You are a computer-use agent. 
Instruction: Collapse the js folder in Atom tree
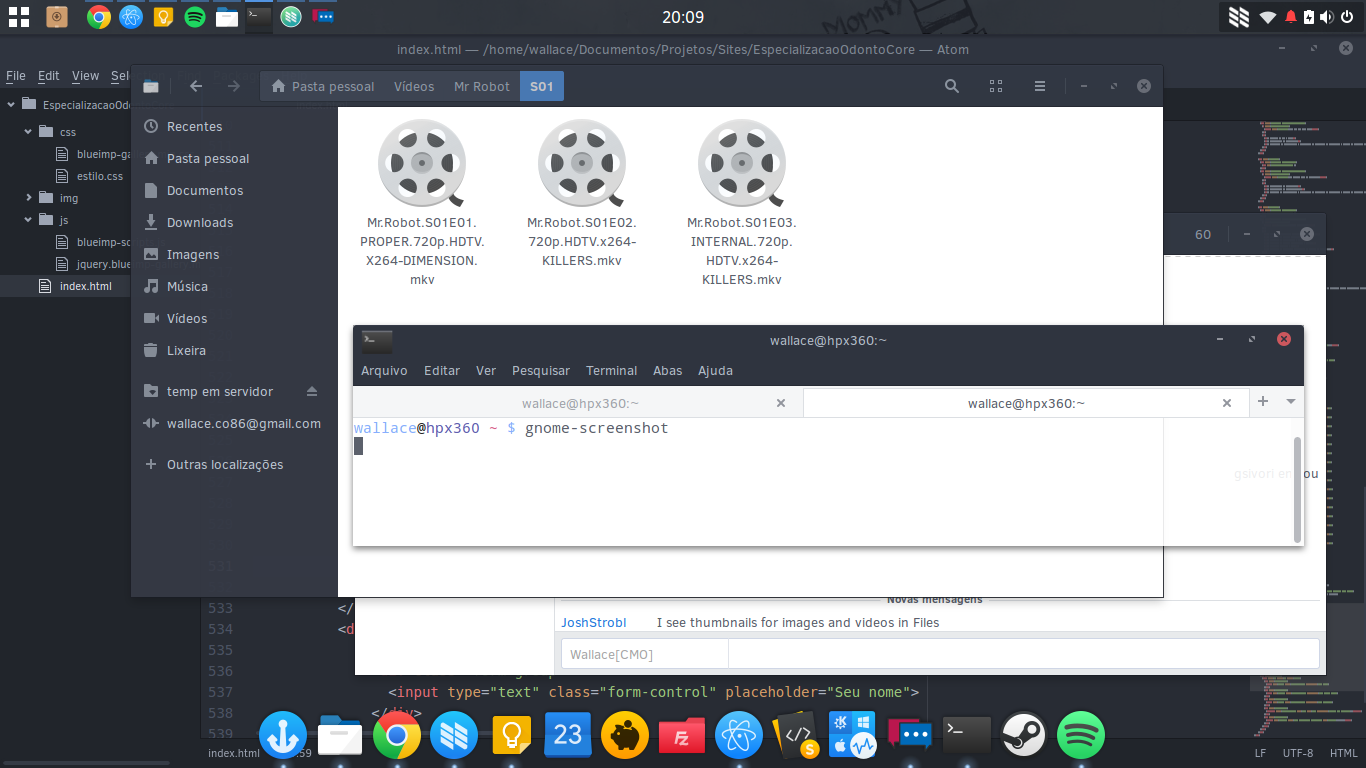pos(30,220)
